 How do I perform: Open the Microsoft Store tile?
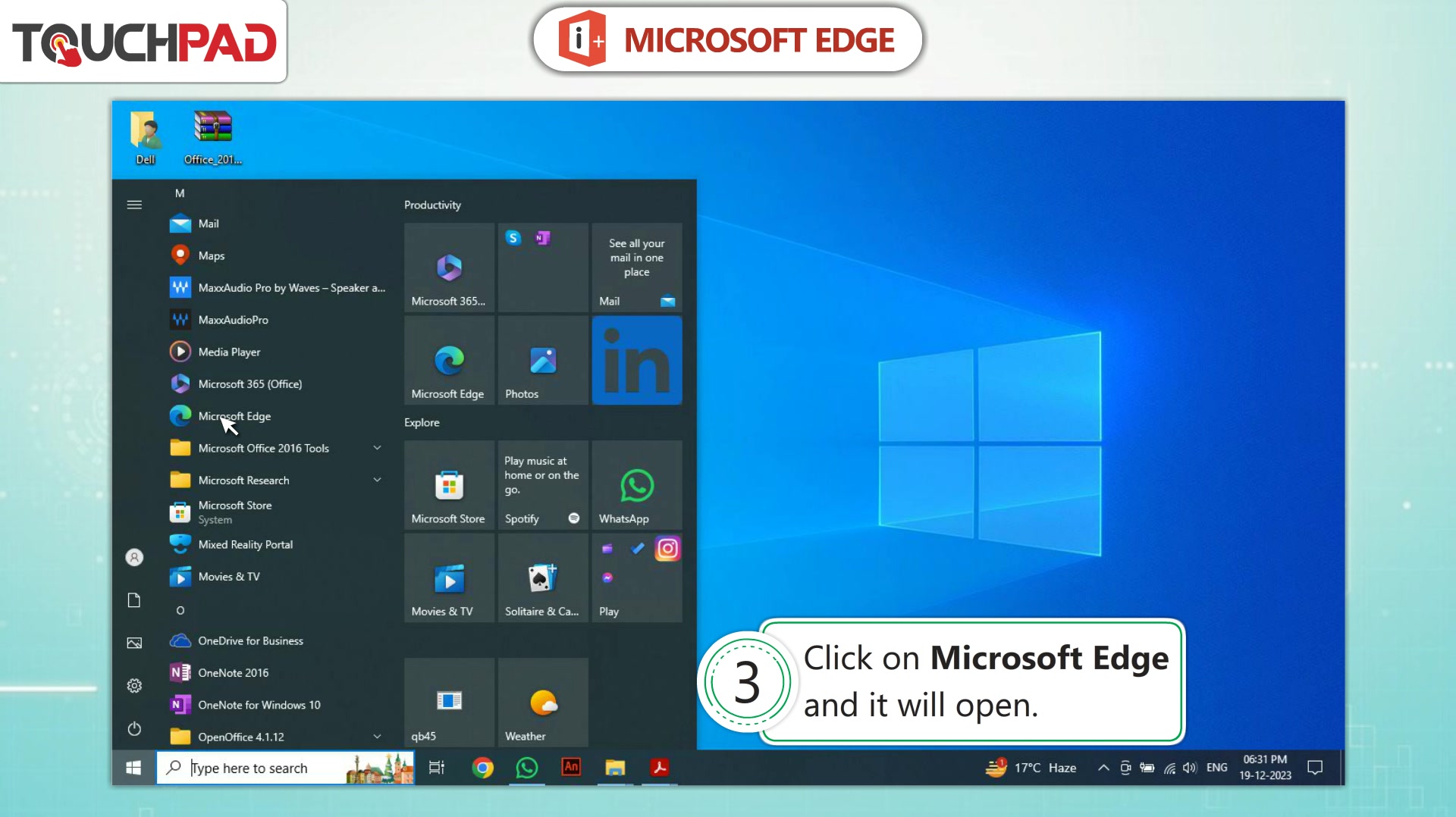(449, 485)
